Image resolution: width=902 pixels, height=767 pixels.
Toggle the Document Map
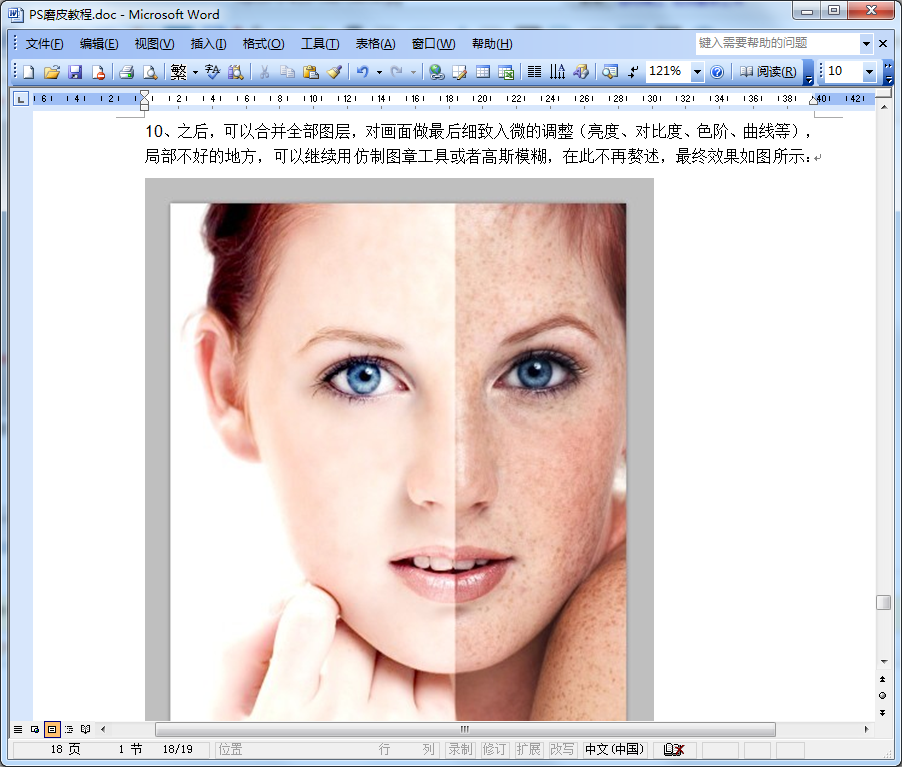[x=610, y=72]
